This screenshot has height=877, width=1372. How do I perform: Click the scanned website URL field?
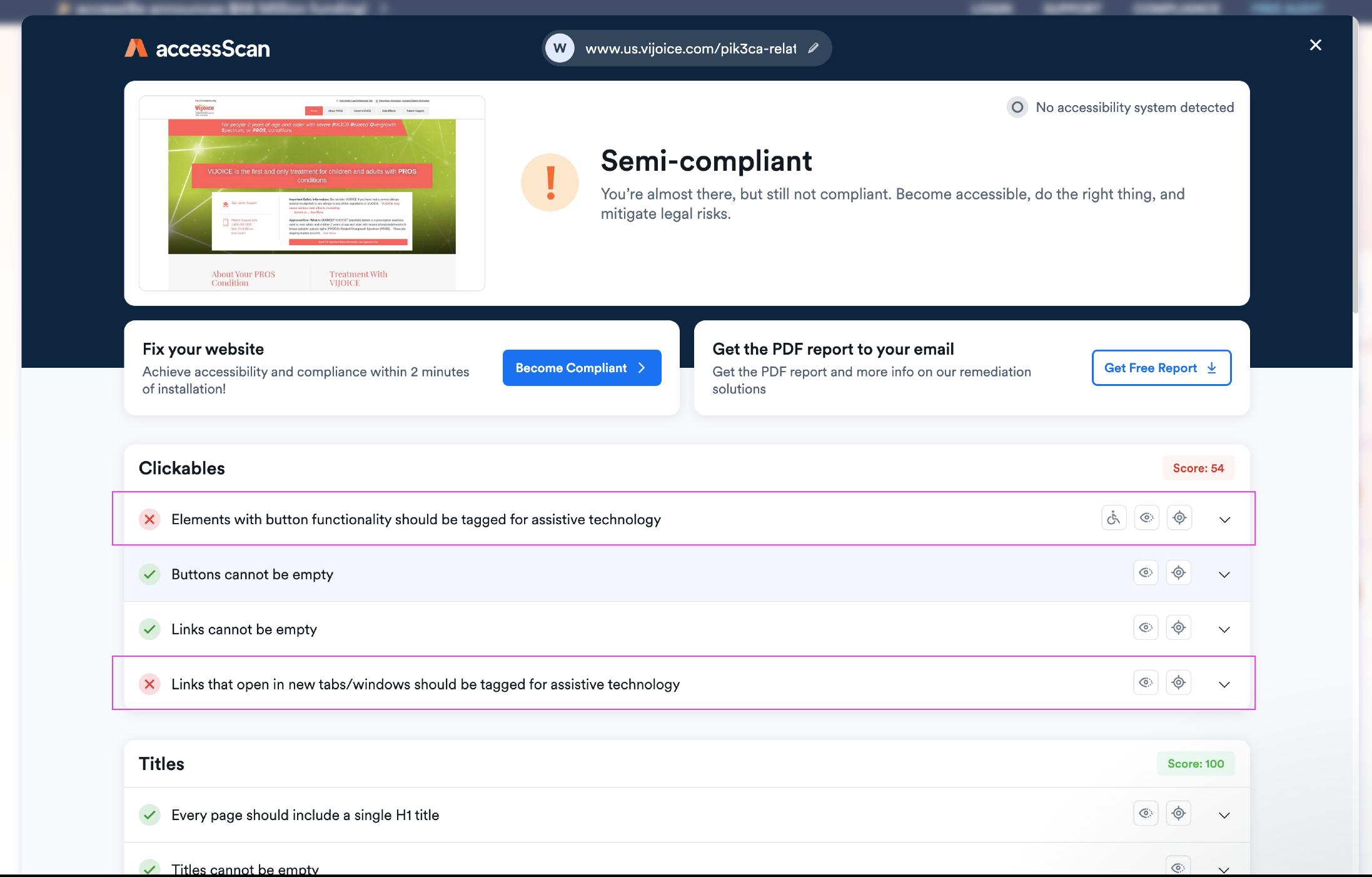click(690, 49)
